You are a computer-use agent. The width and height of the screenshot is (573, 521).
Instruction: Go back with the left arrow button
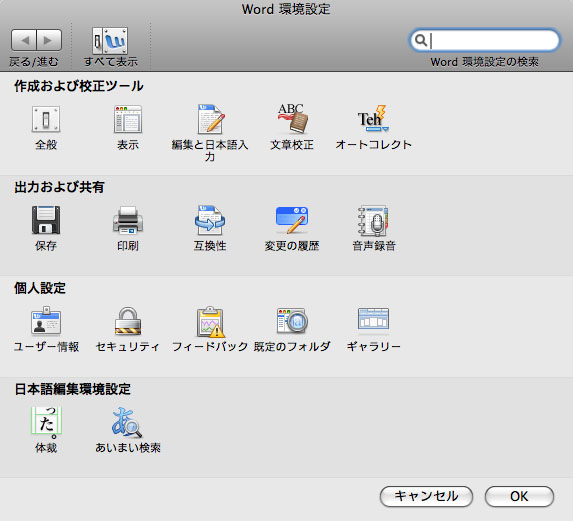[x=24, y=40]
